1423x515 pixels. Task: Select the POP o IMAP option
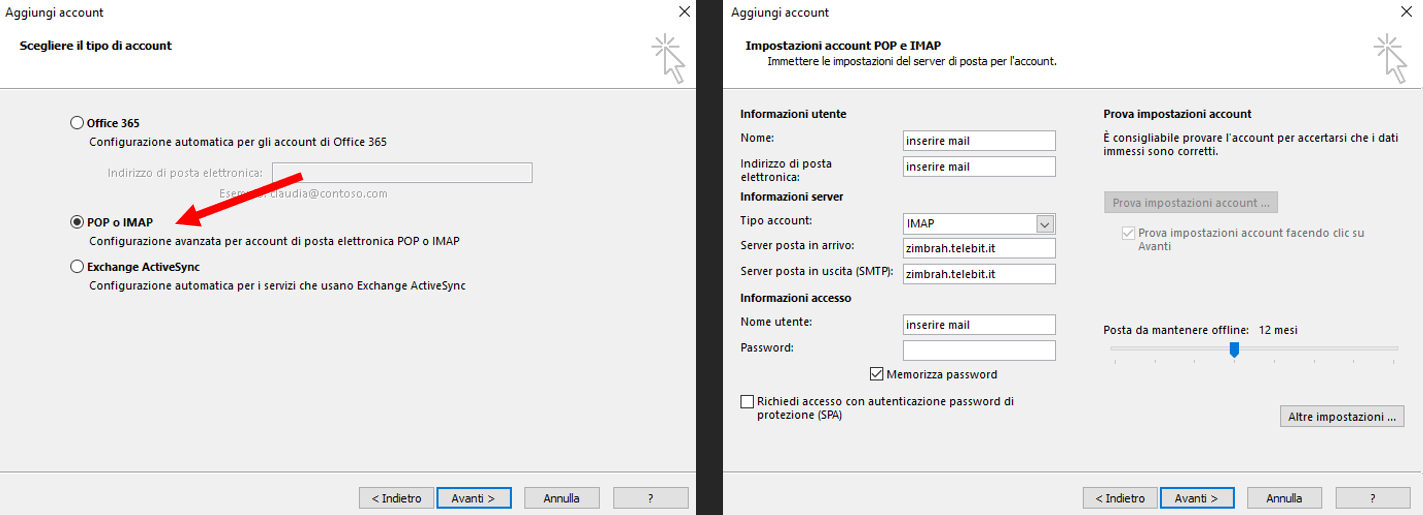(77, 222)
